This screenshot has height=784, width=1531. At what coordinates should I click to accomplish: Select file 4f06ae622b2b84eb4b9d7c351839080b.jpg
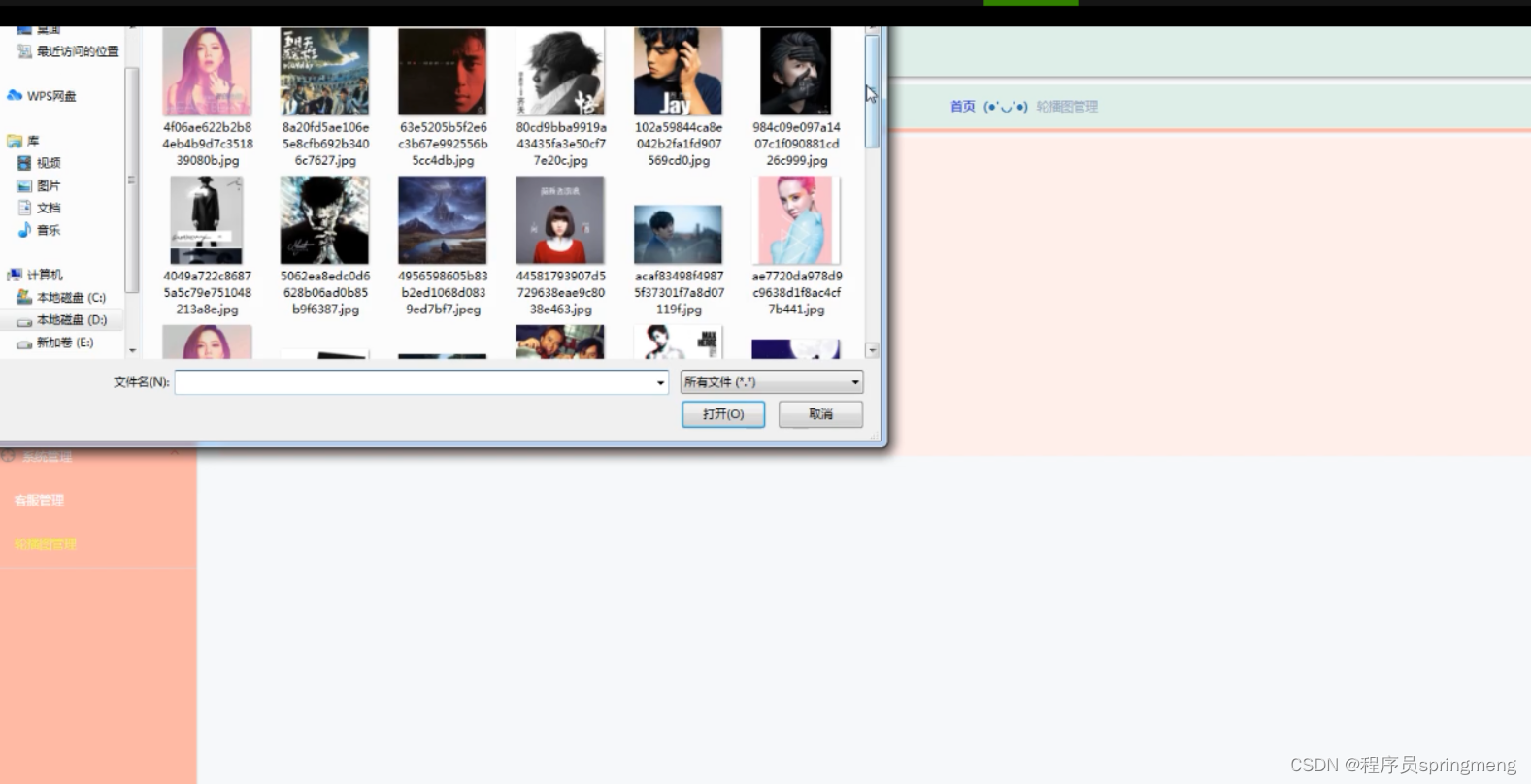click(208, 97)
